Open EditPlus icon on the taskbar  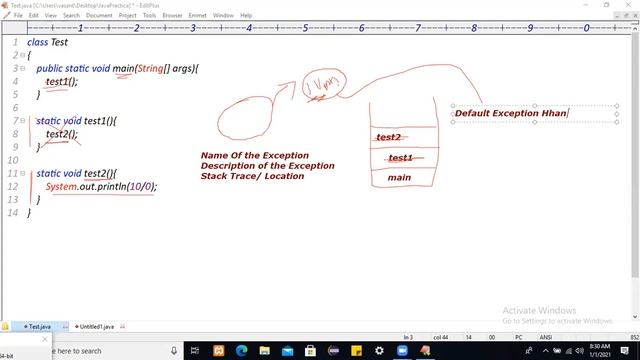pos(425,351)
